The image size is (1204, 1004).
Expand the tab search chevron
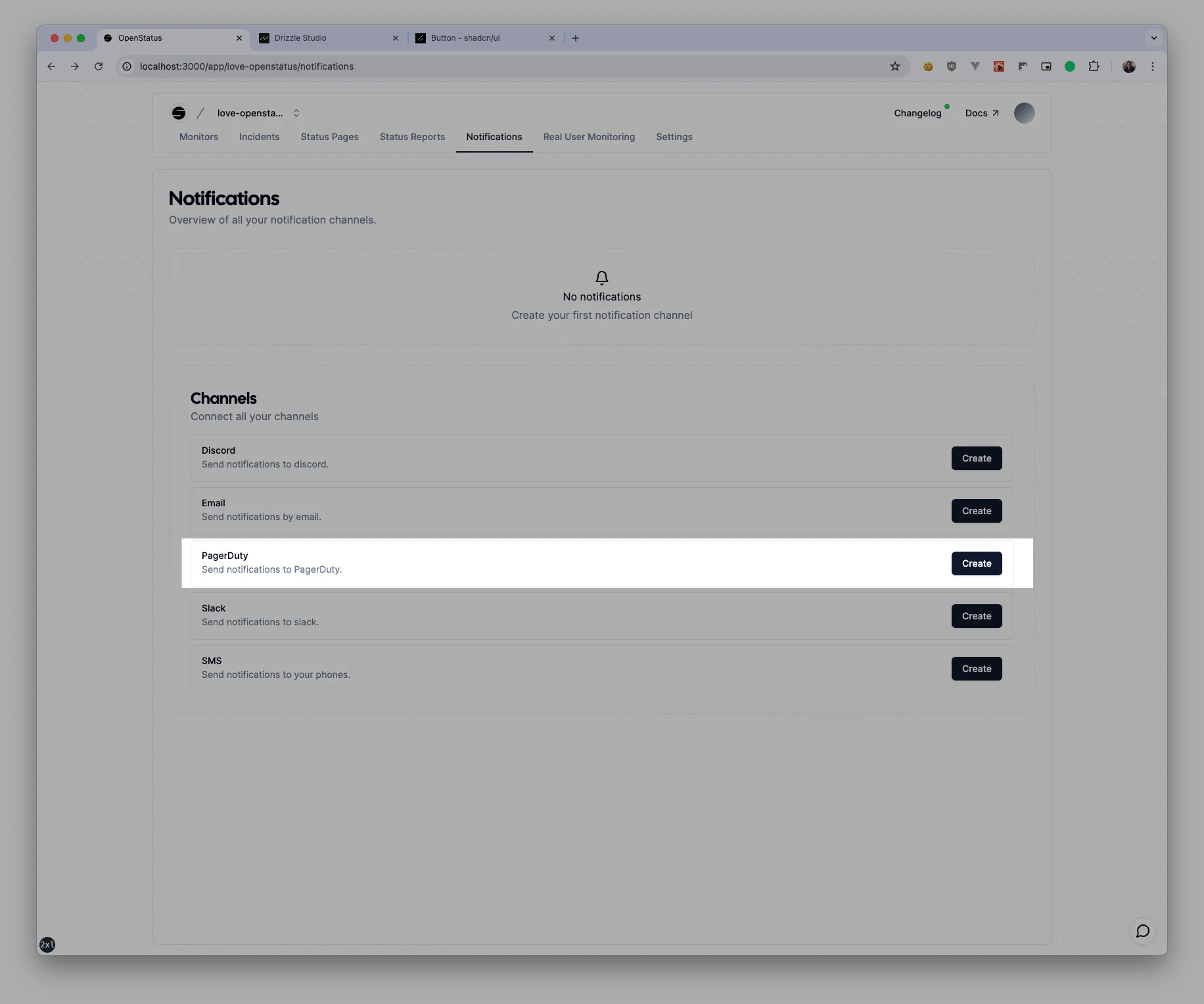click(1153, 37)
